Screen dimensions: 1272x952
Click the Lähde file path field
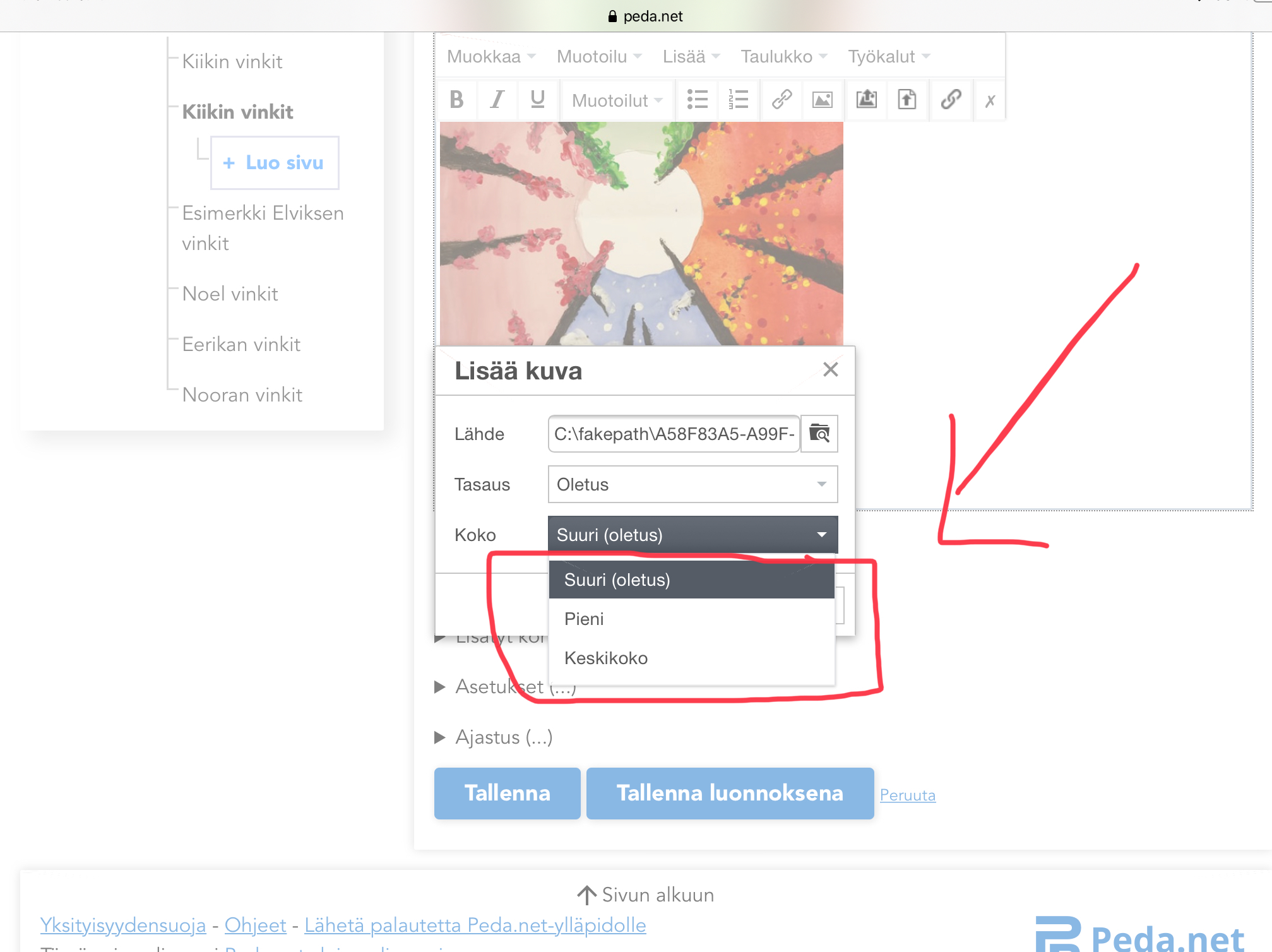[x=674, y=434]
